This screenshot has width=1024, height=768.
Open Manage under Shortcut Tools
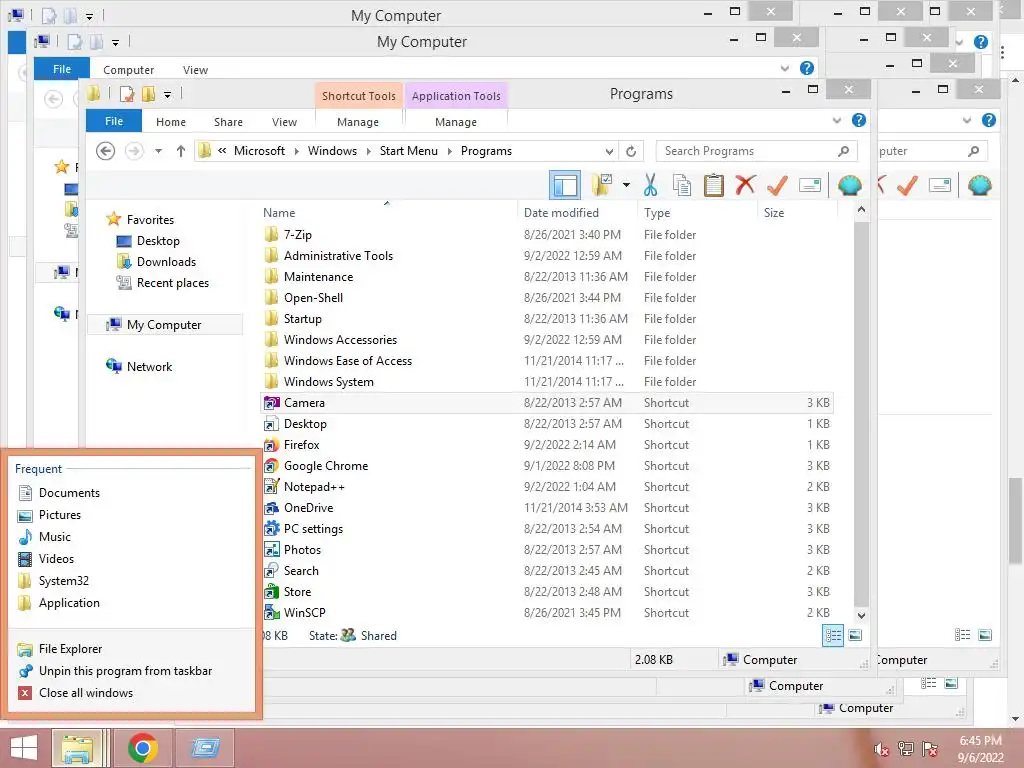358,122
